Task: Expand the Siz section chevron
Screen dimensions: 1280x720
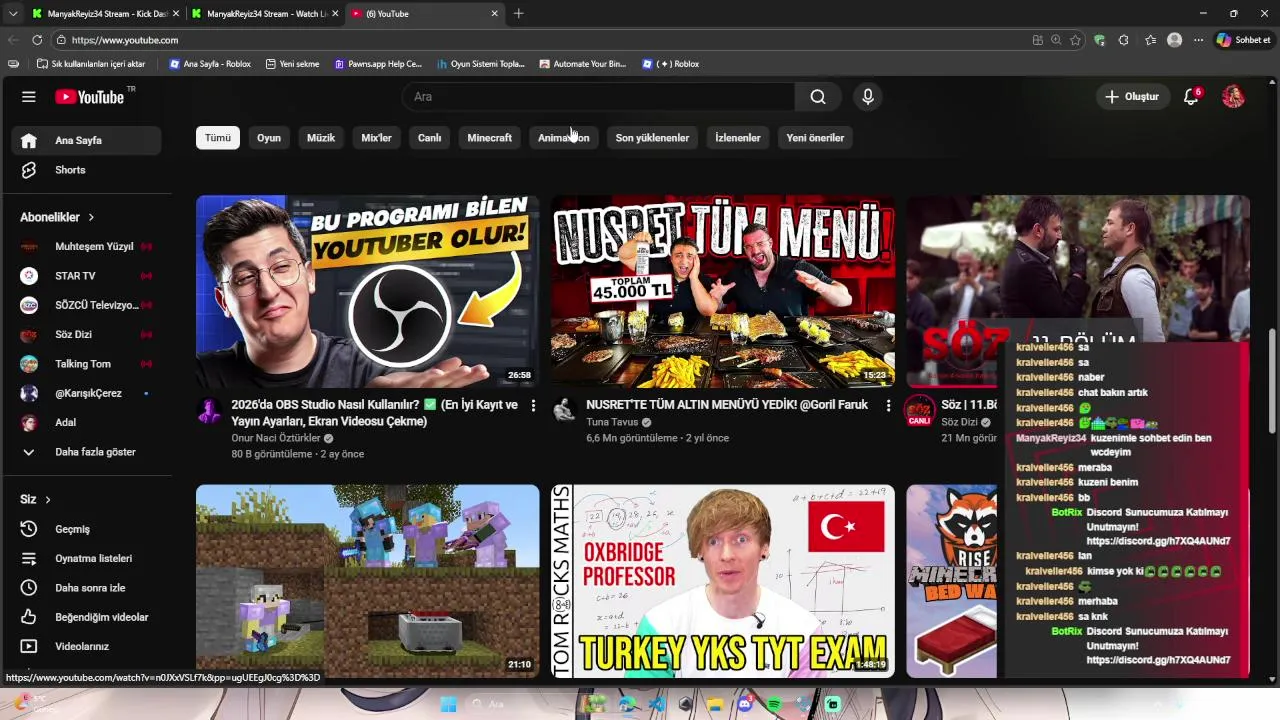Action: tap(47, 499)
